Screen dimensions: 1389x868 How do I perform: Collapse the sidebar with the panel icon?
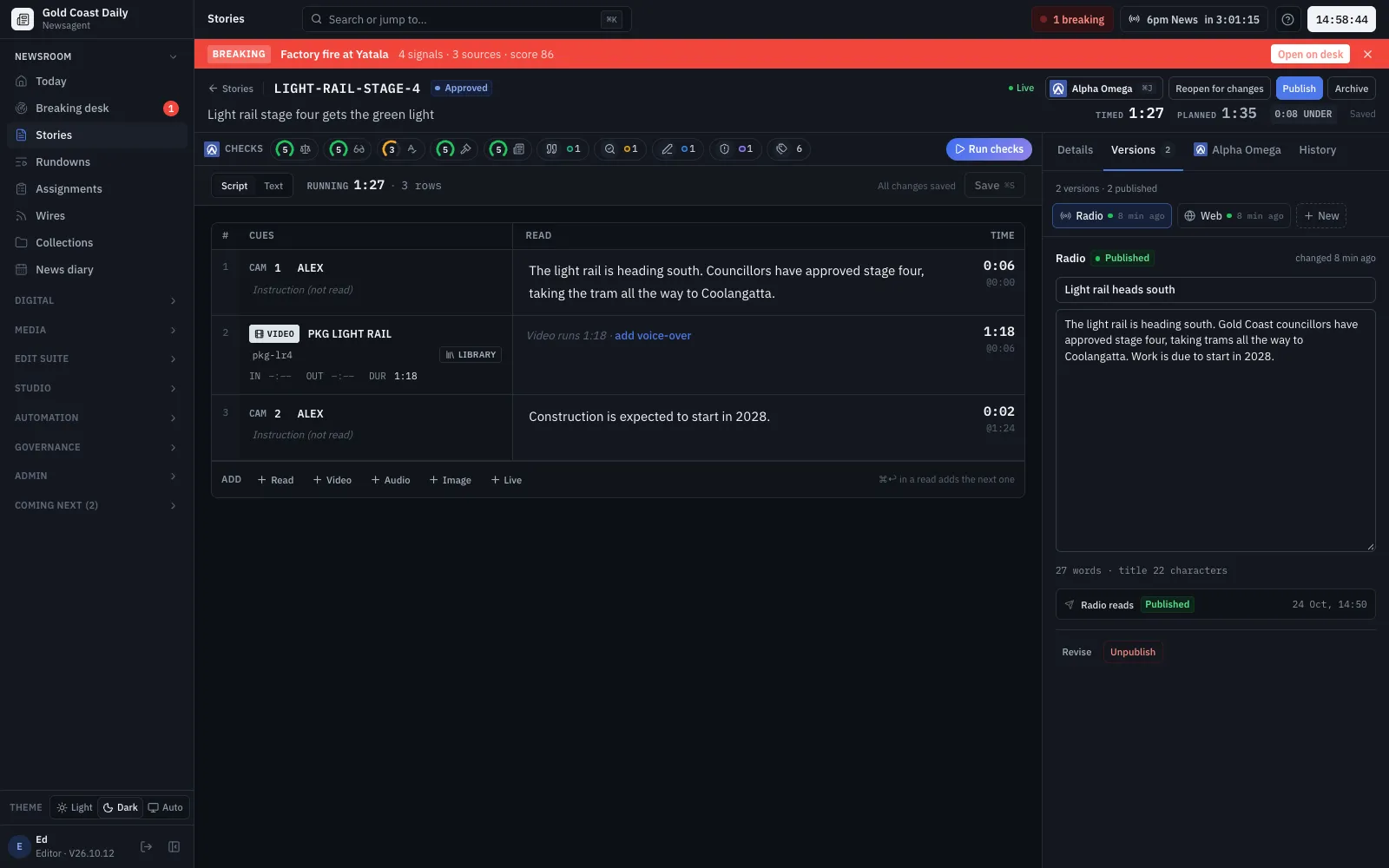[x=174, y=846]
